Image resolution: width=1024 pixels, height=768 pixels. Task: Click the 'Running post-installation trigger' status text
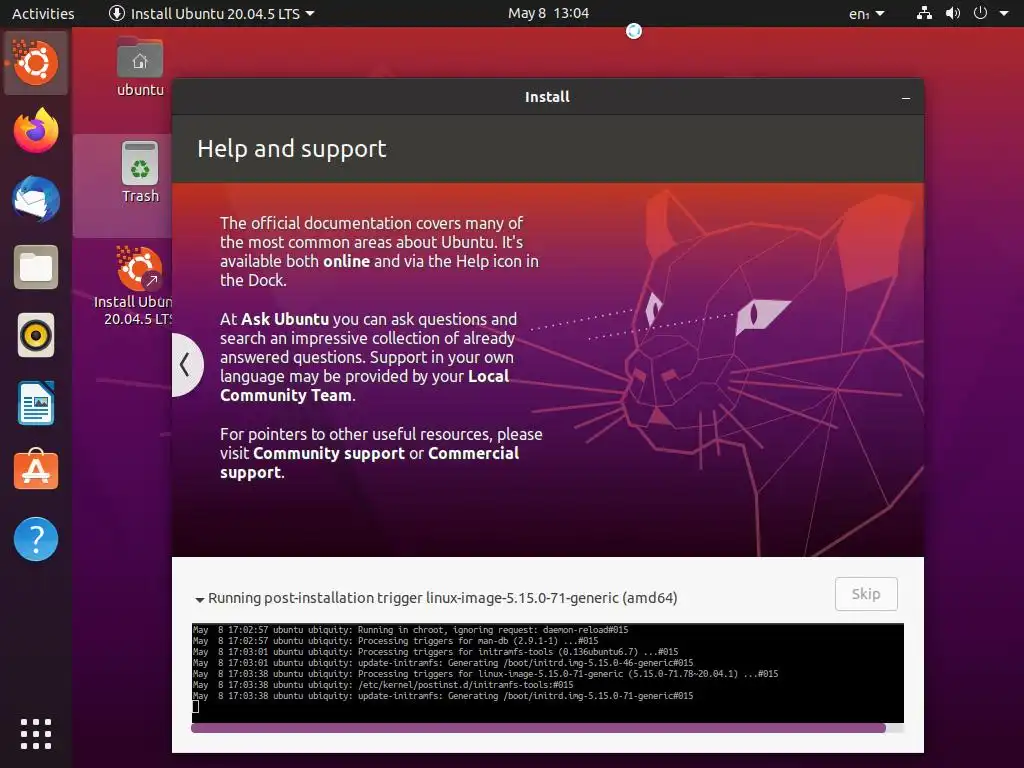pyautogui.click(x=442, y=598)
